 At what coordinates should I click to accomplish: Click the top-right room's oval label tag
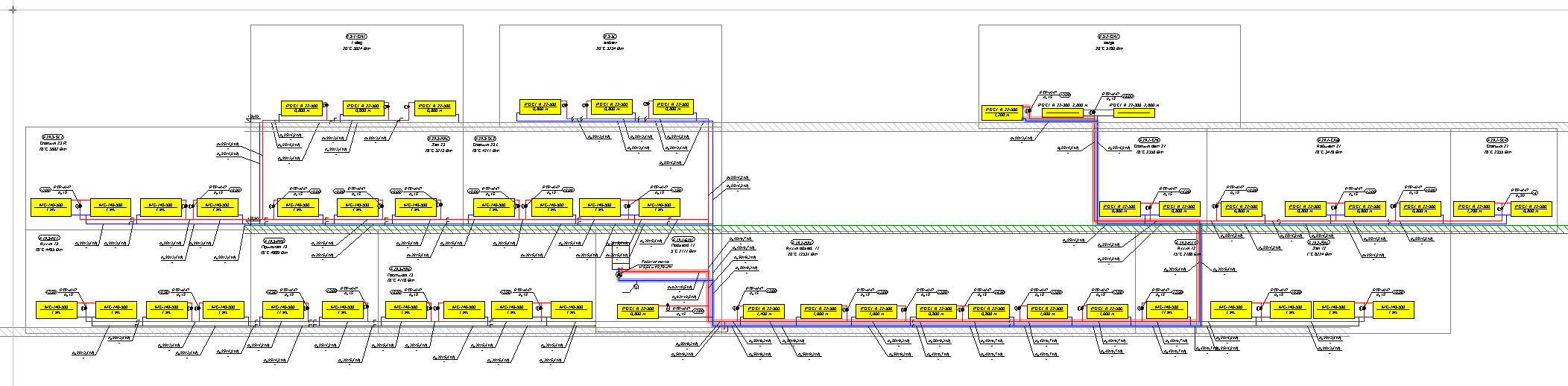pyautogui.click(x=1108, y=37)
